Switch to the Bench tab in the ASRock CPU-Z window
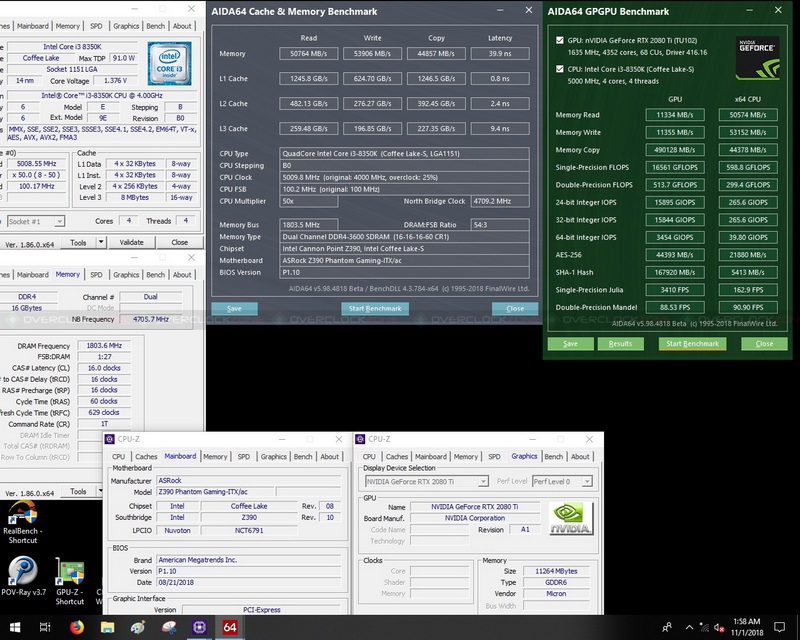Image resolution: width=800 pixels, height=640 pixels. (303, 456)
